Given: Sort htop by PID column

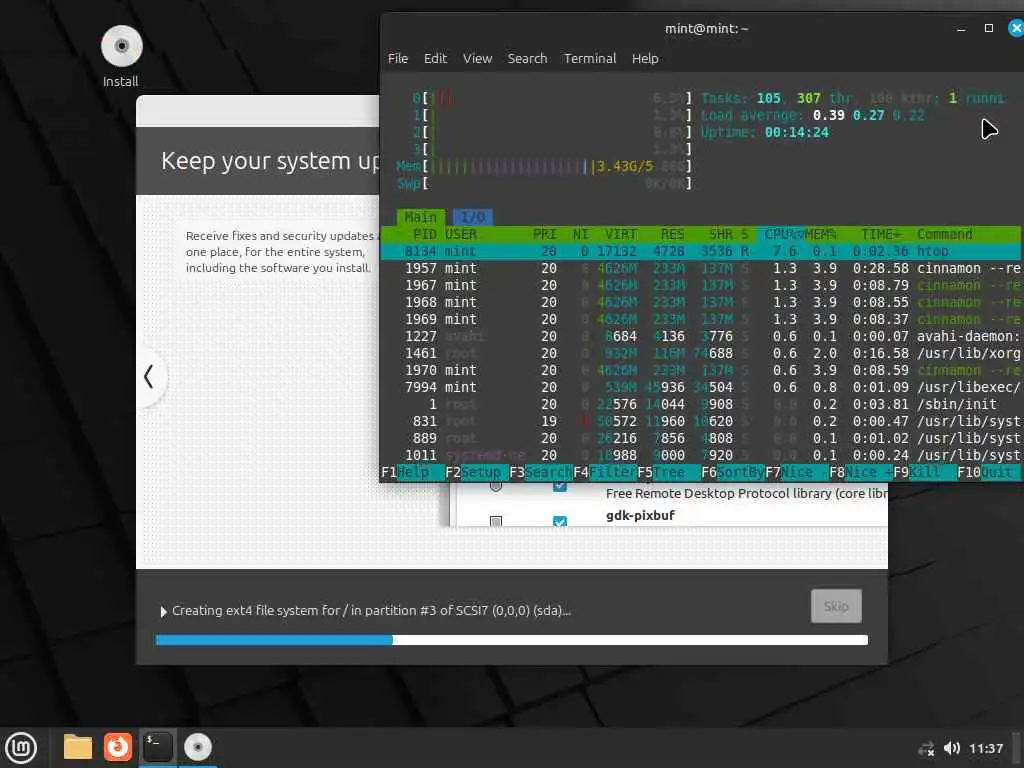Looking at the screenshot, I should 424,234.
